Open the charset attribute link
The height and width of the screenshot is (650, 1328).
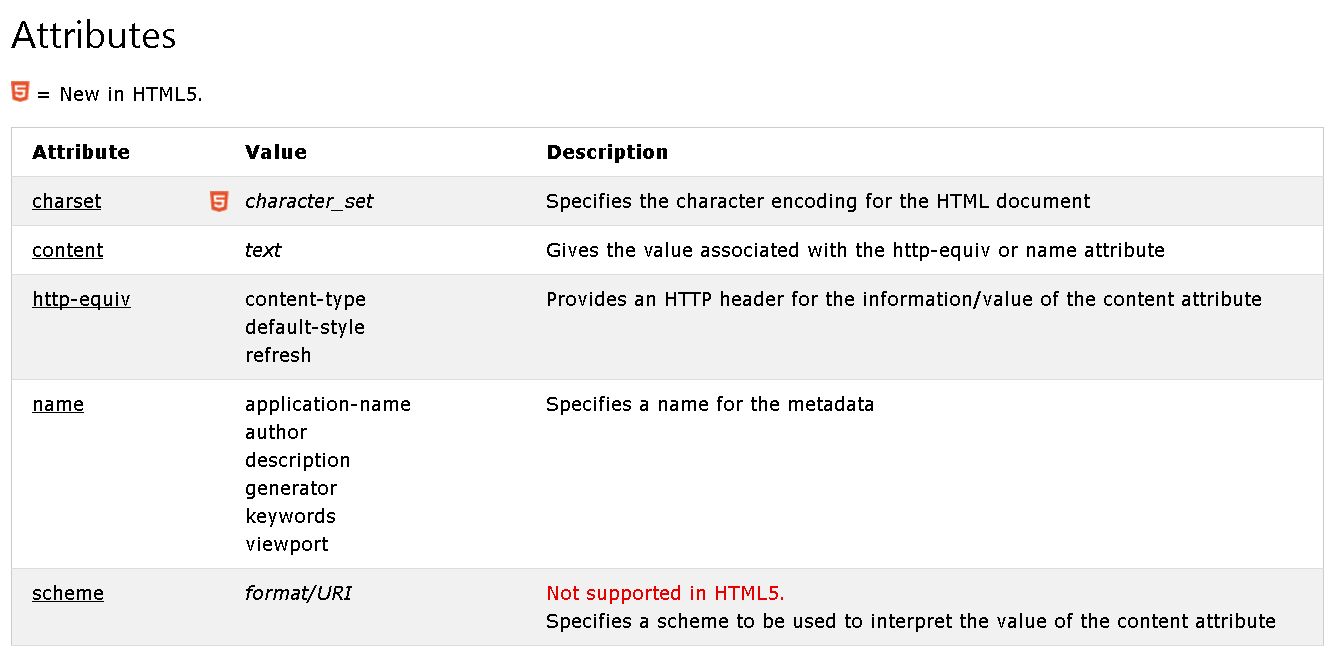click(67, 201)
